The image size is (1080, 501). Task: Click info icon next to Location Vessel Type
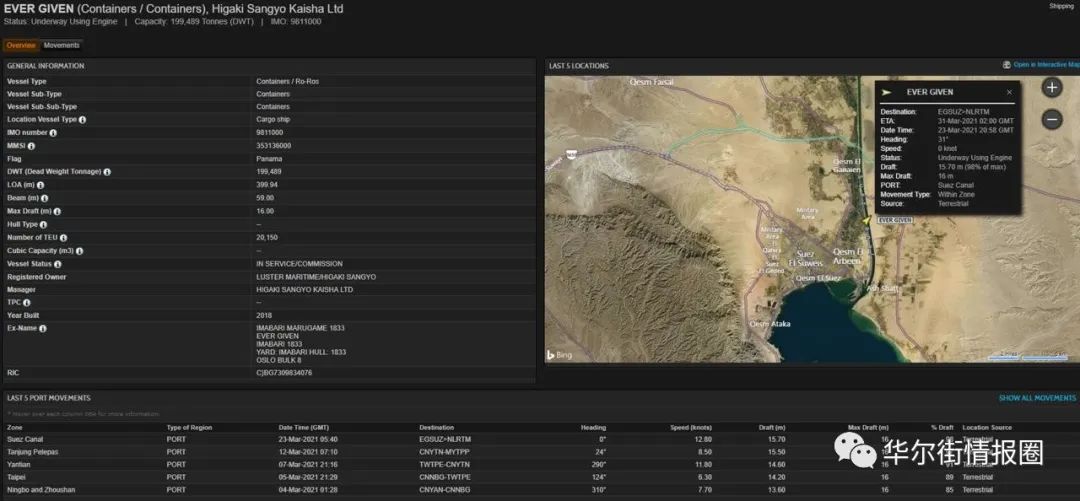pos(83,120)
